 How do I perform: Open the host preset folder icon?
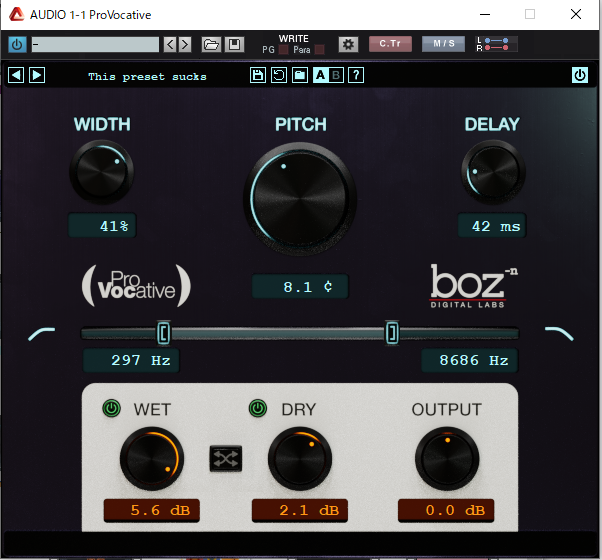(211, 45)
